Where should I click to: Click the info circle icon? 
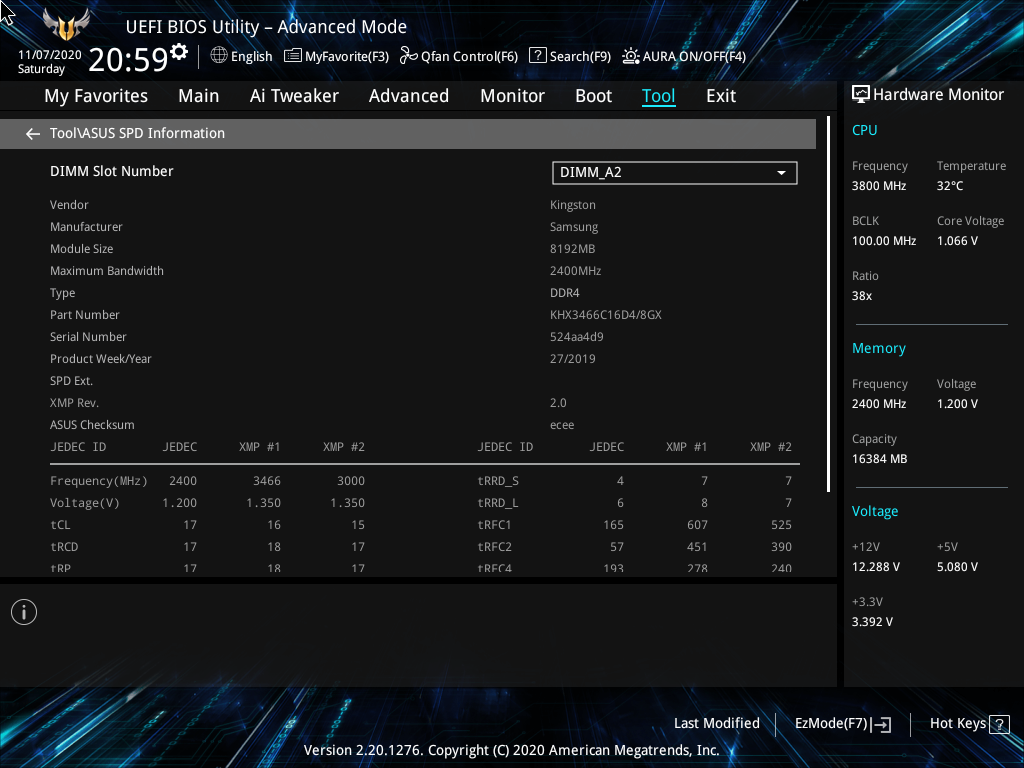[24, 612]
